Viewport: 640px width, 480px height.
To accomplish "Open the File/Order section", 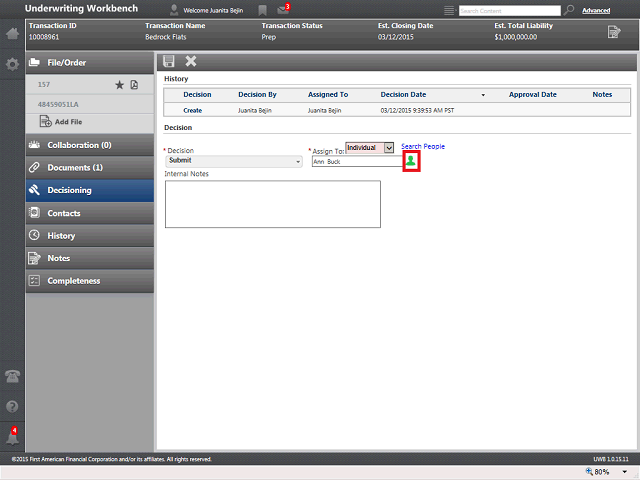I will pyautogui.click(x=90, y=62).
